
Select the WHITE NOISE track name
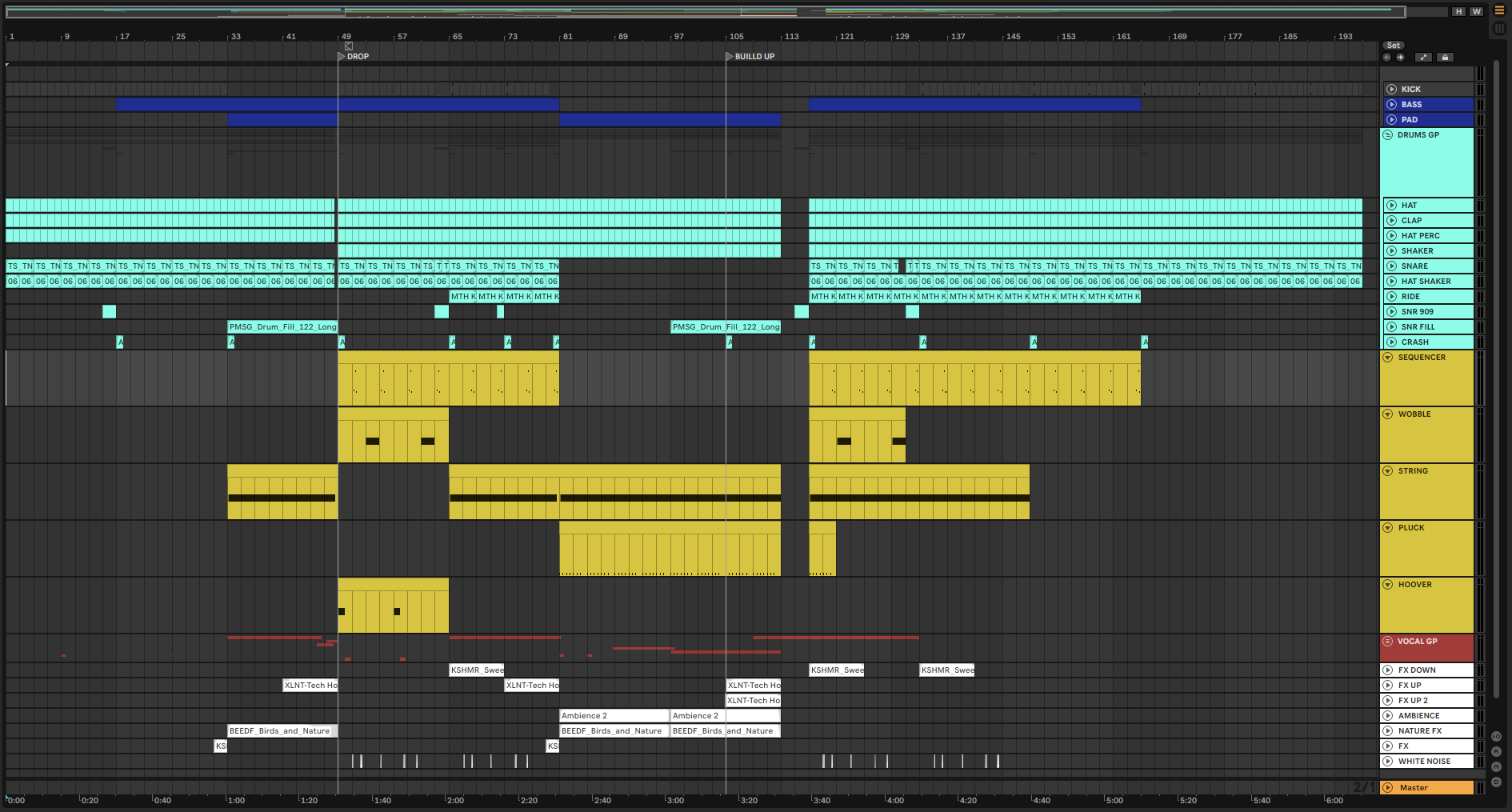point(1424,762)
